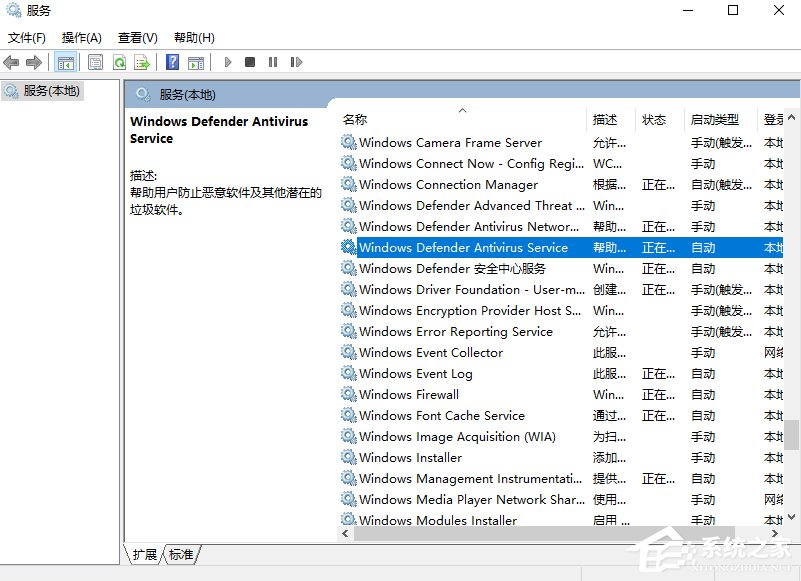The image size is (801, 581).
Task: Navigate forward using the right arrow icon
Action: coord(33,61)
